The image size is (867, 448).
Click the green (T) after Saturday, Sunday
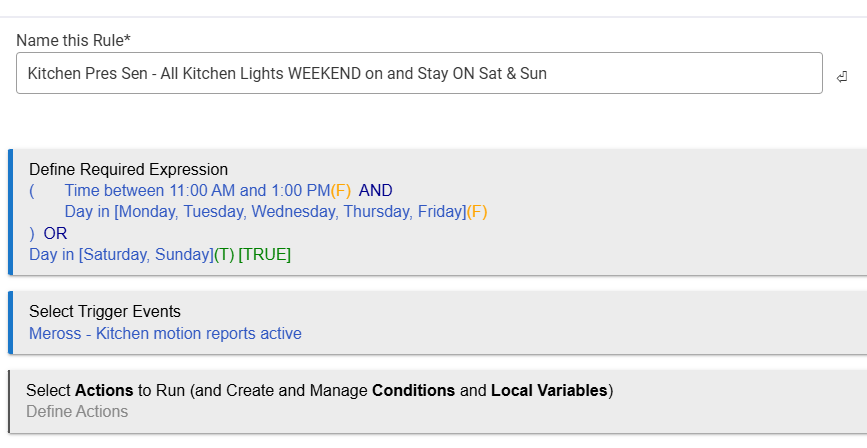(224, 254)
